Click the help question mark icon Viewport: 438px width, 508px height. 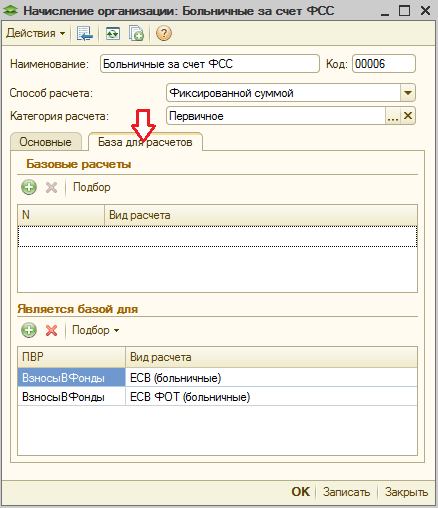point(164,34)
